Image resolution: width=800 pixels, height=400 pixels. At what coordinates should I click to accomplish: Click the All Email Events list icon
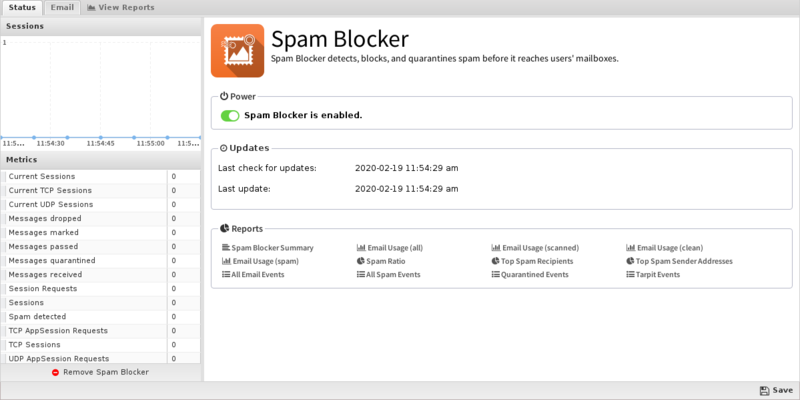pos(226,274)
